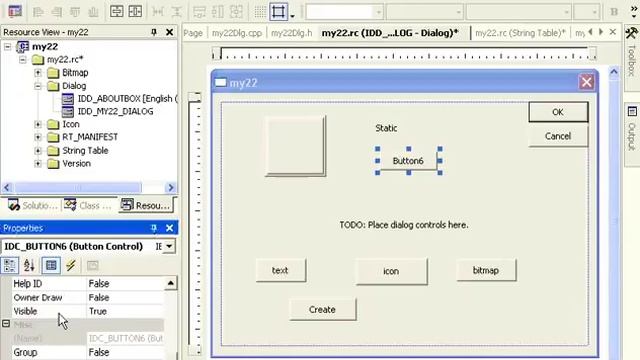Image resolution: width=640 pixels, height=360 pixels.
Task: Expand the Version folder
Action: click(x=38, y=164)
